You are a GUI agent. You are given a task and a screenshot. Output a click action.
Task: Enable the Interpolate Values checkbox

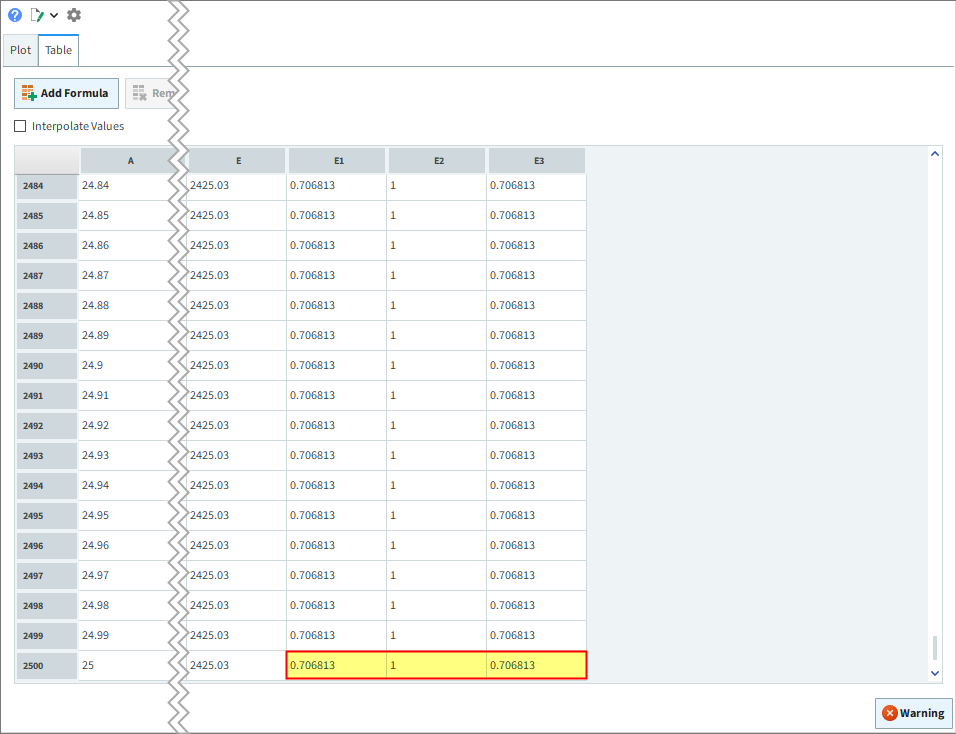pos(20,126)
